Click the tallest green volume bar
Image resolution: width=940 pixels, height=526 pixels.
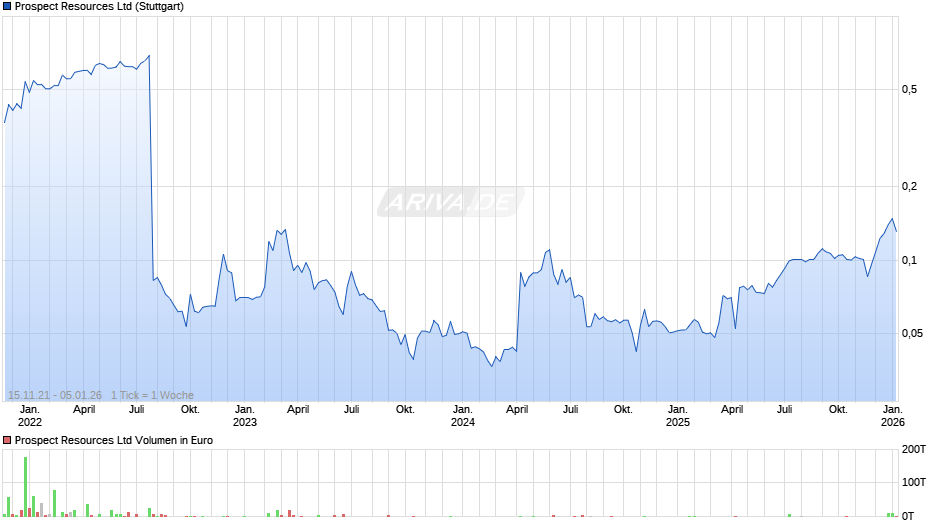pyautogui.click(x=25, y=486)
